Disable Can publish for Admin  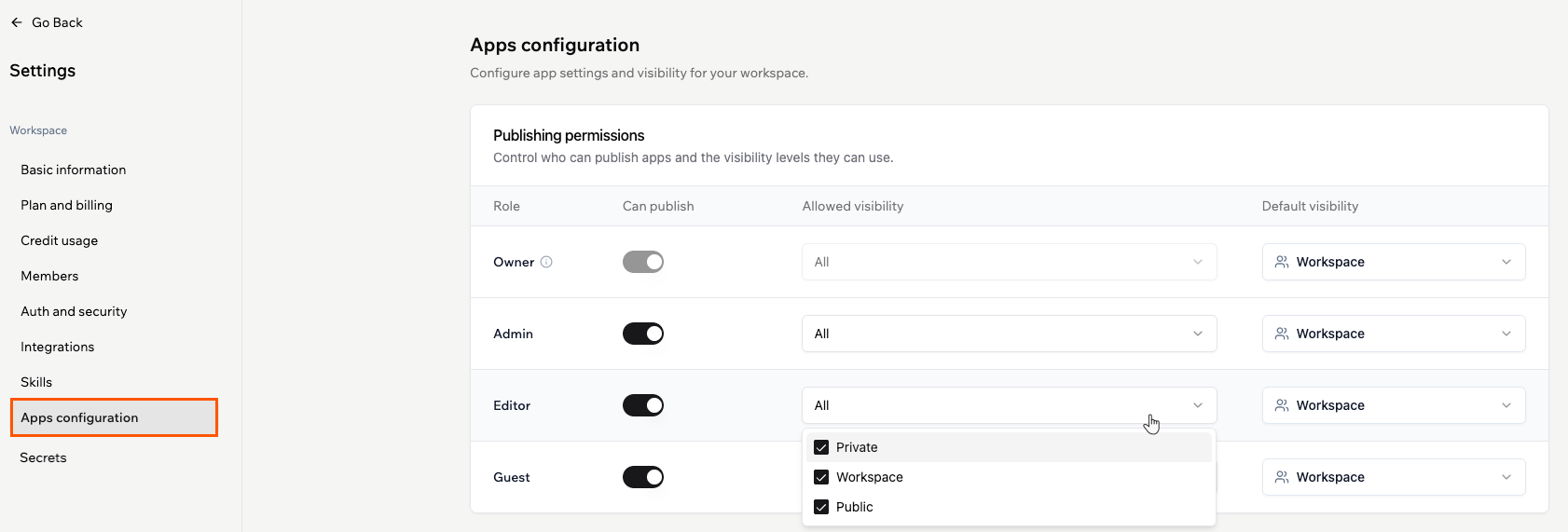click(643, 334)
